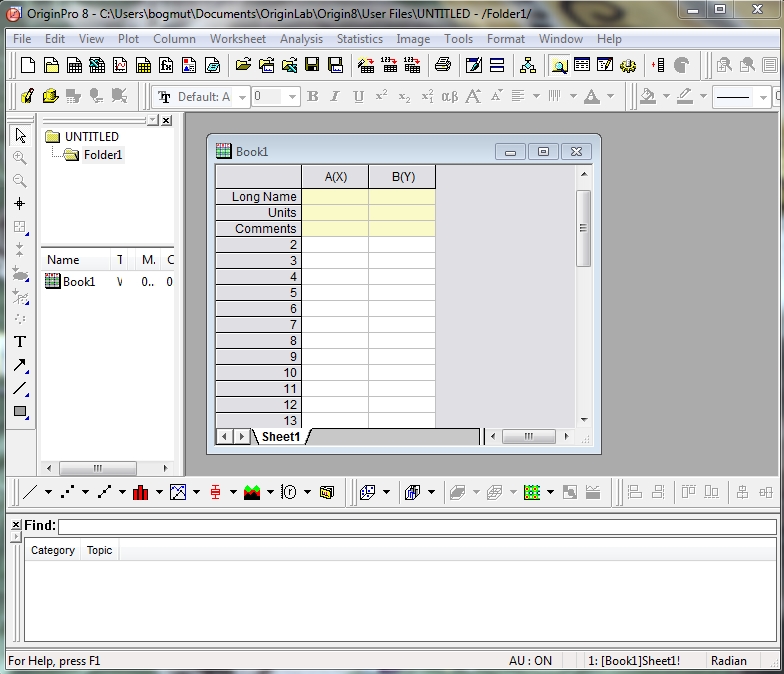Select the Line drawing tool
Viewport: 784px width, 674px height.
pos(20,388)
